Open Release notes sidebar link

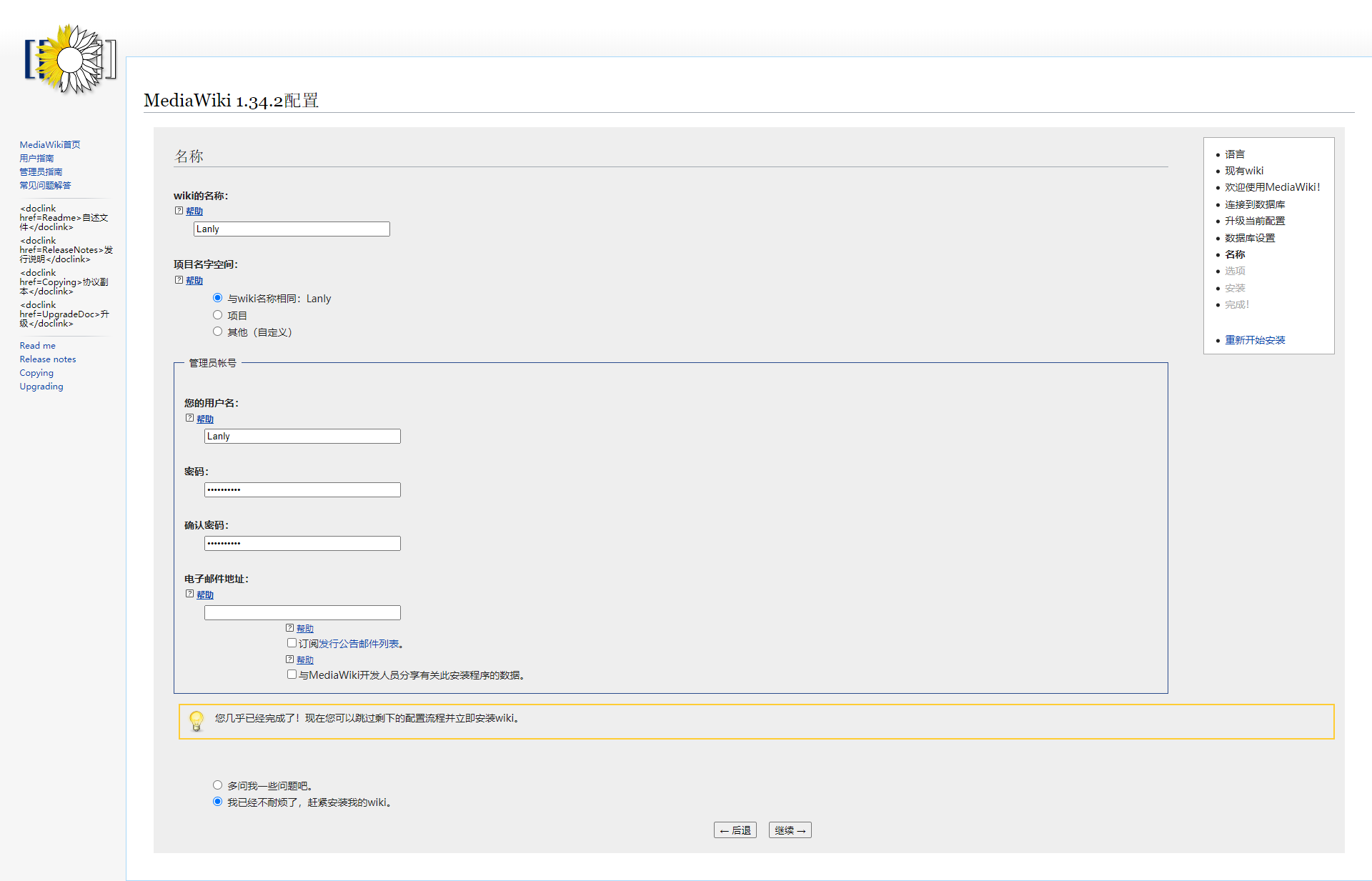[x=48, y=359]
